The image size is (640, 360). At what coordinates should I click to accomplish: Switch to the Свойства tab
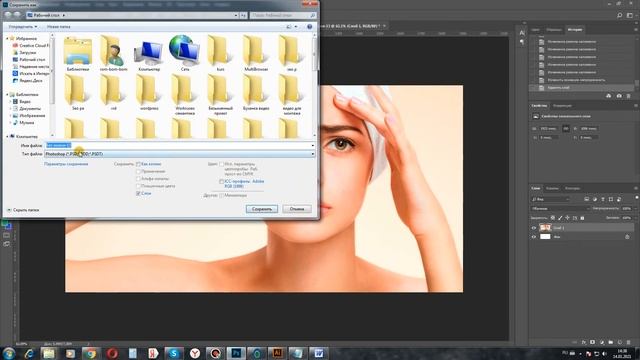point(539,106)
